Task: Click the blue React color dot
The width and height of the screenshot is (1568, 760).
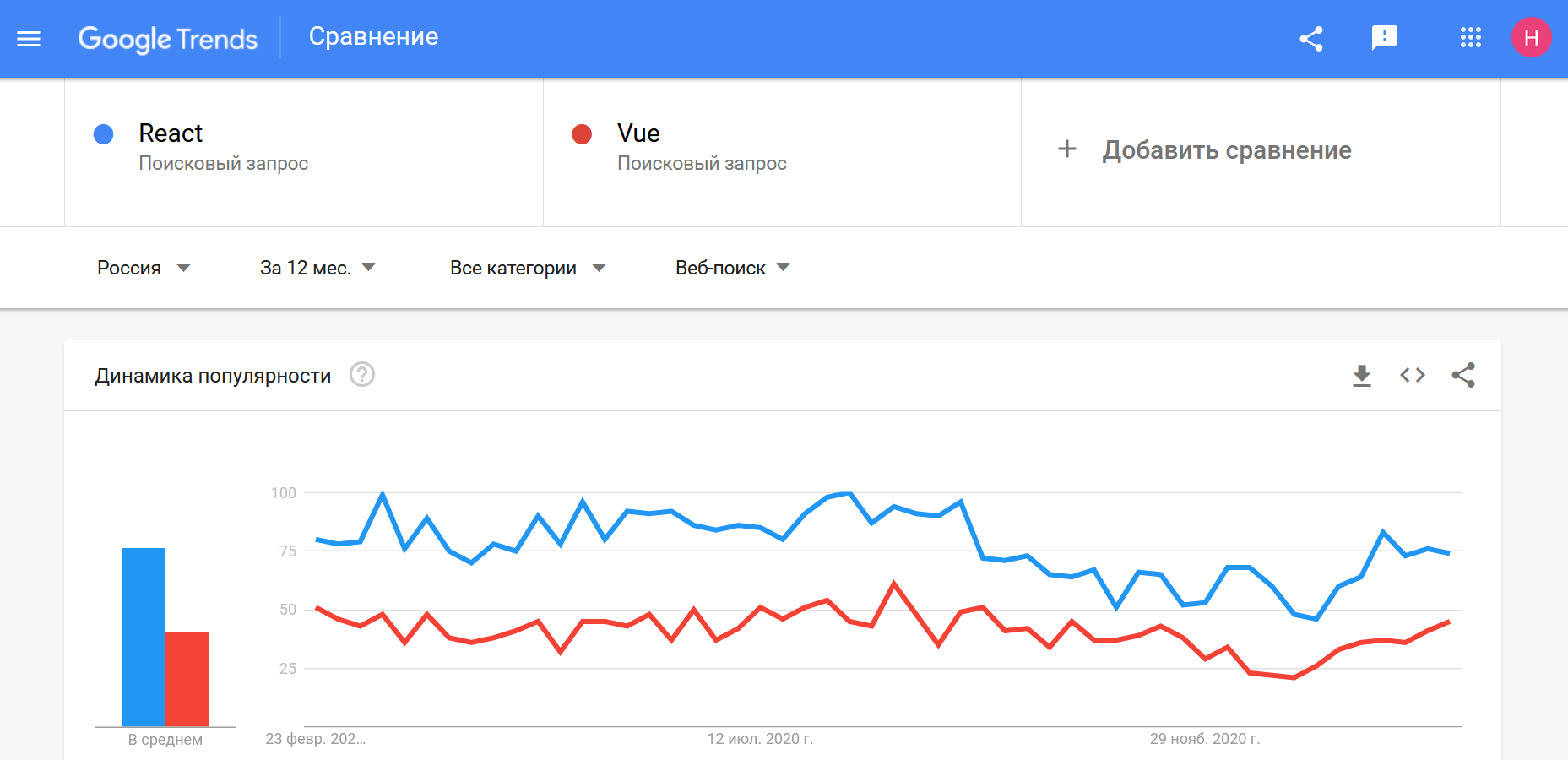Action: (103, 134)
